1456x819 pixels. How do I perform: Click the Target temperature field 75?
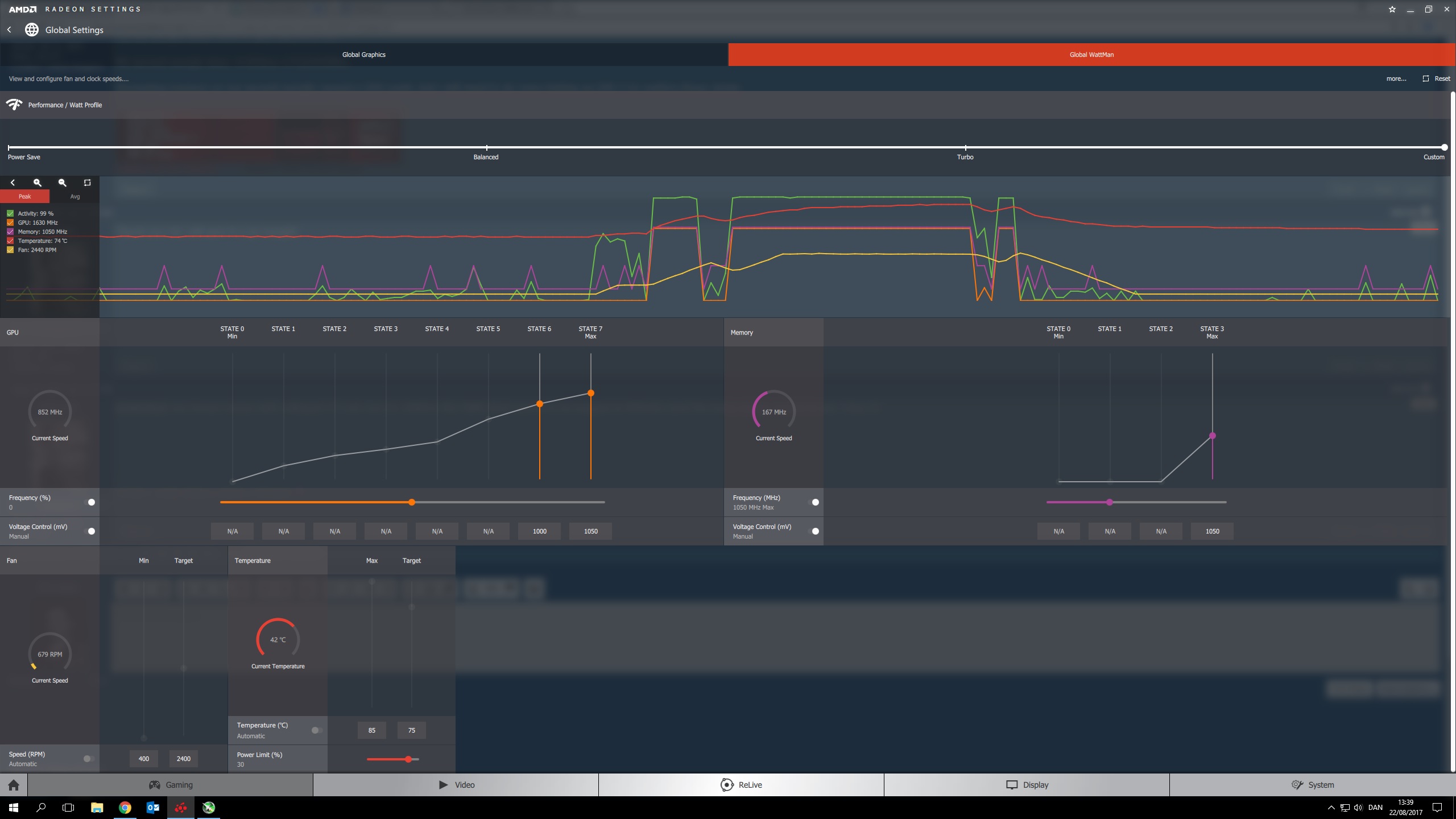412,730
